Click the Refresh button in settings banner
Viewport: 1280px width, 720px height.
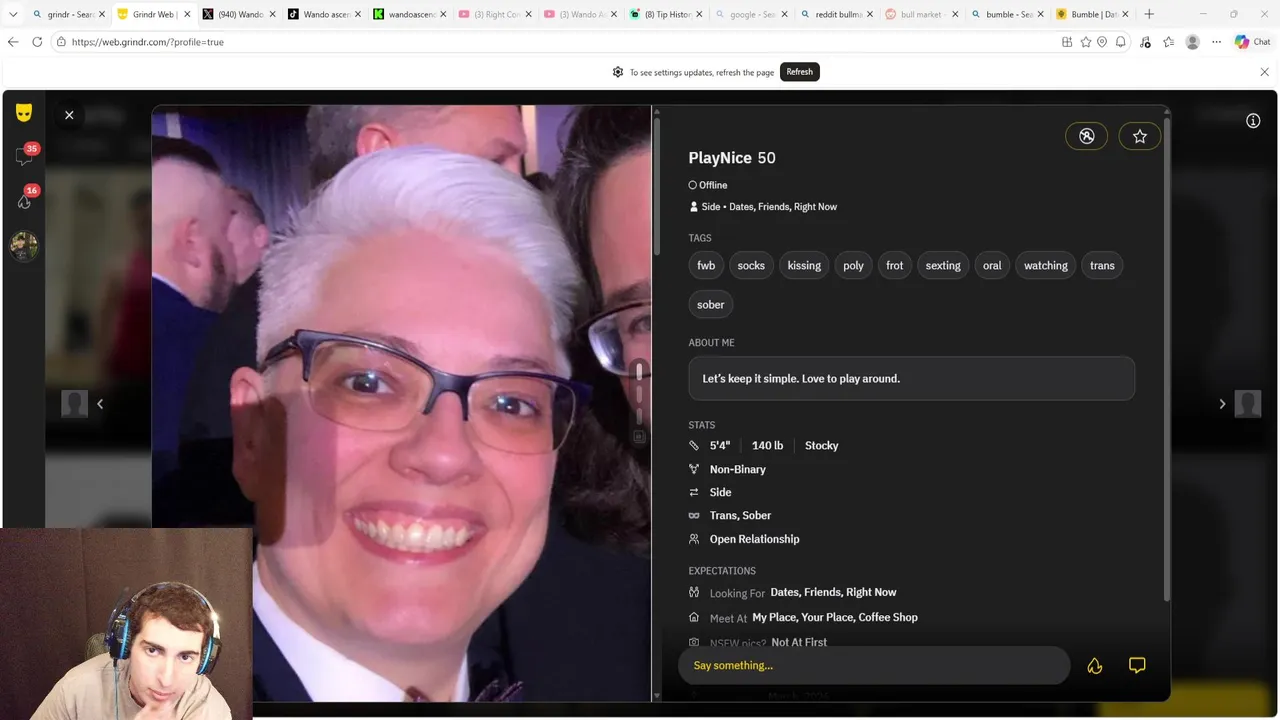coord(799,72)
